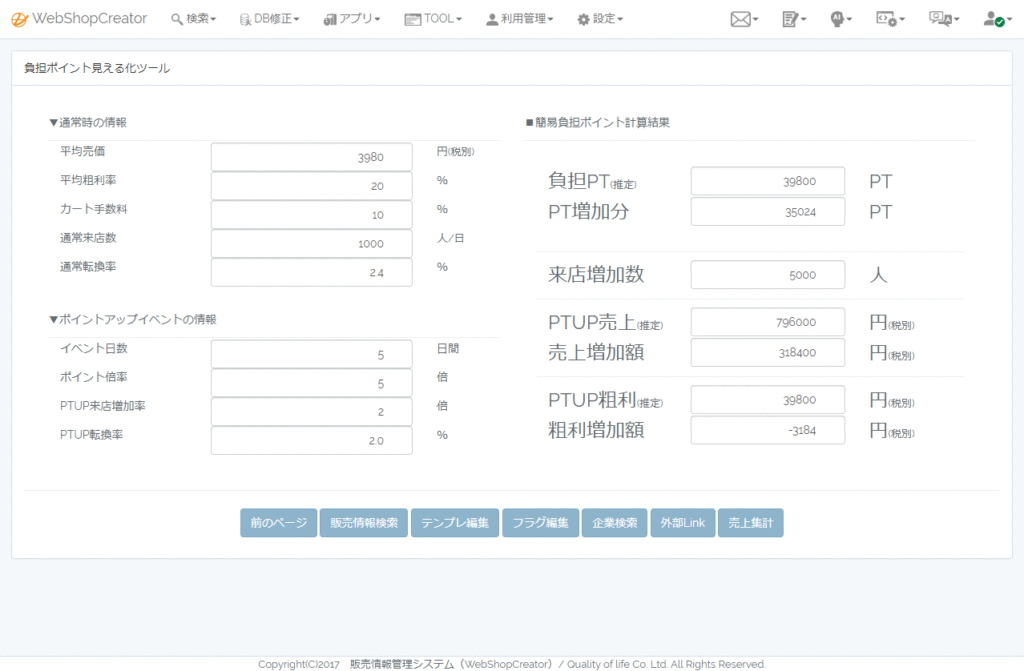Image resolution: width=1024 pixels, height=671 pixels.
Task: Open the アプリ menu
Action: point(351,19)
